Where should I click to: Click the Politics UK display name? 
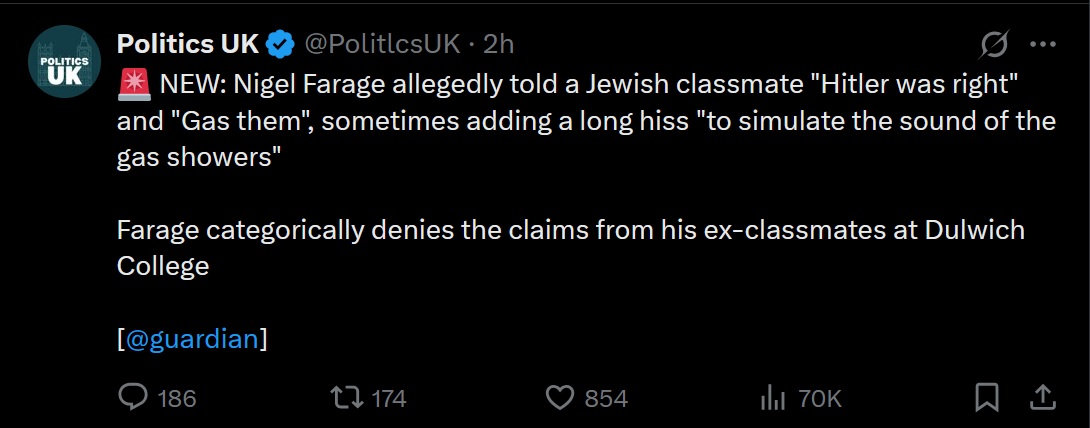tap(187, 44)
